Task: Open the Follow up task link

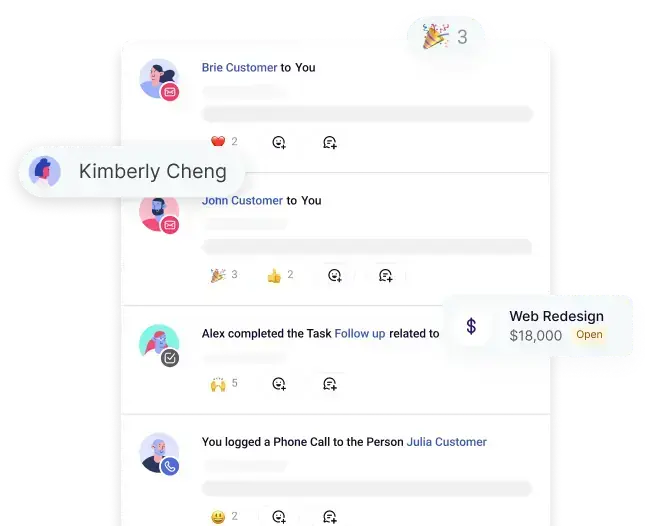Action: [360, 333]
